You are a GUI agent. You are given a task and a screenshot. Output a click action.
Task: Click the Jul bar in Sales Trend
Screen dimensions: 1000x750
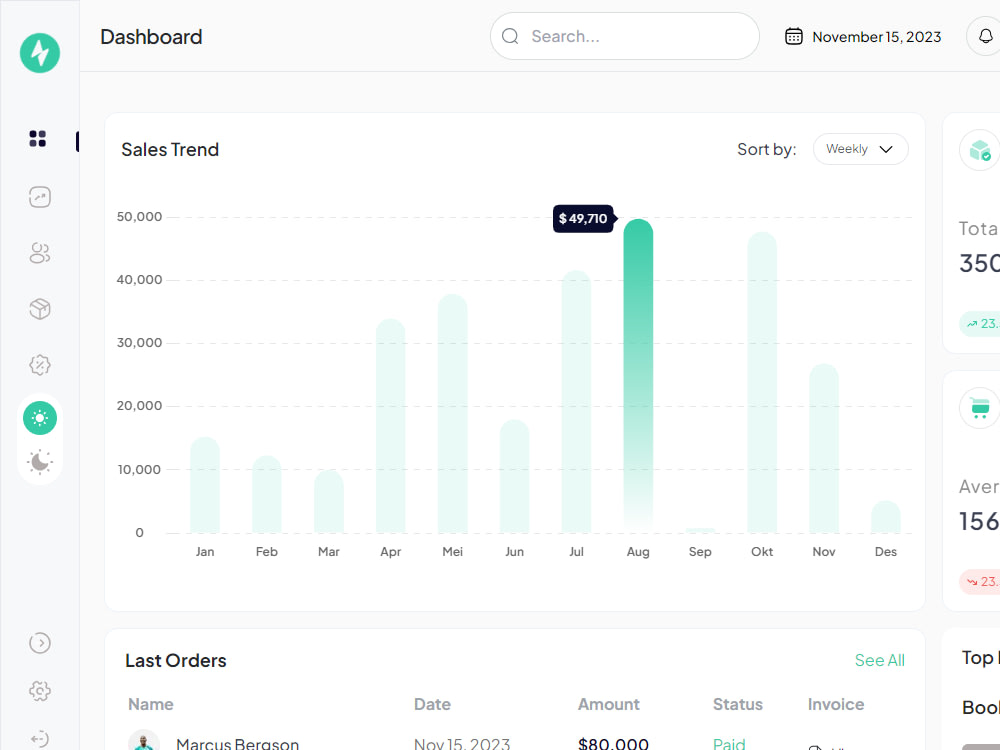tap(576, 402)
